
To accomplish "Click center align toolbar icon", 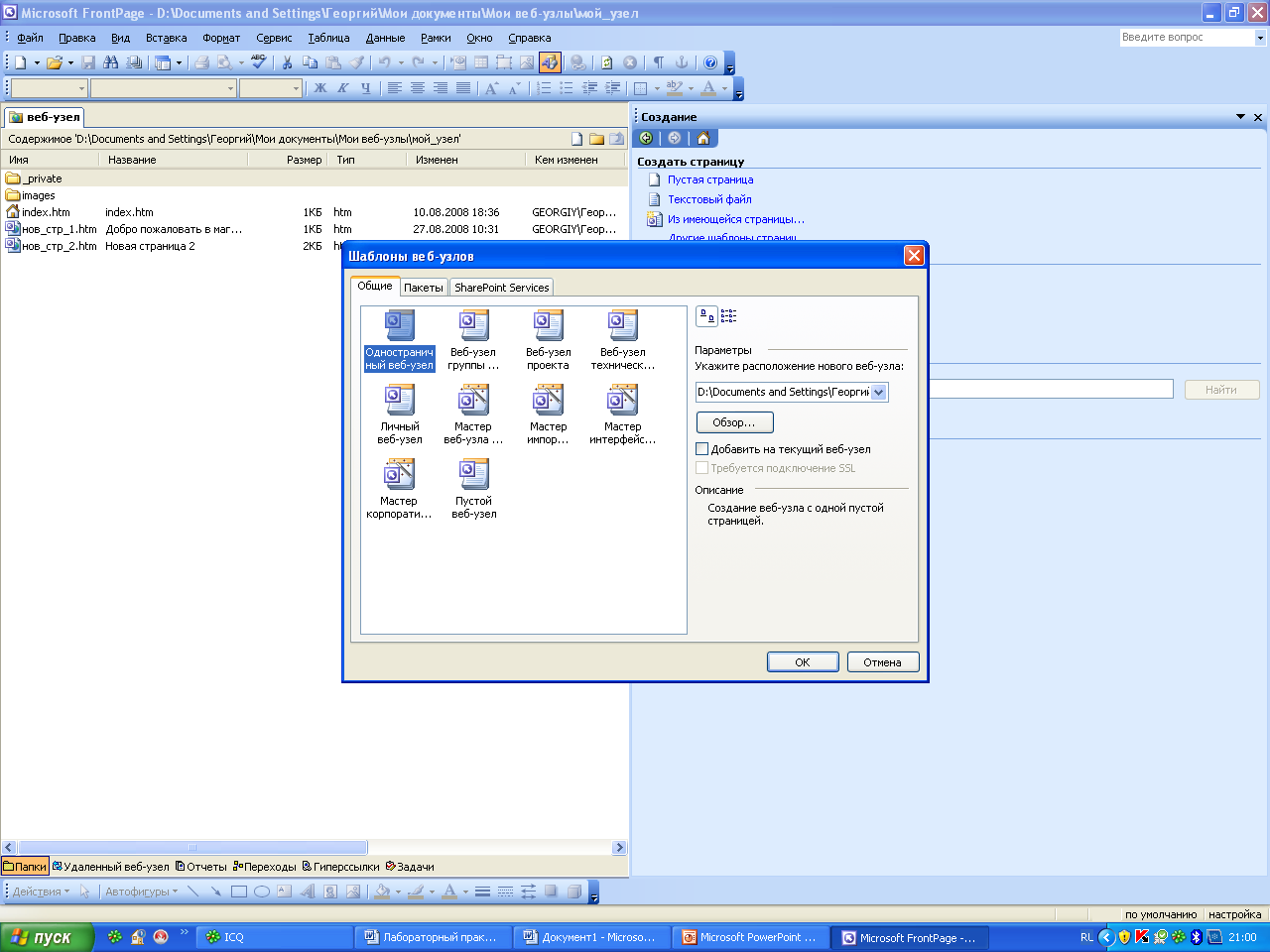I will [x=418, y=88].
